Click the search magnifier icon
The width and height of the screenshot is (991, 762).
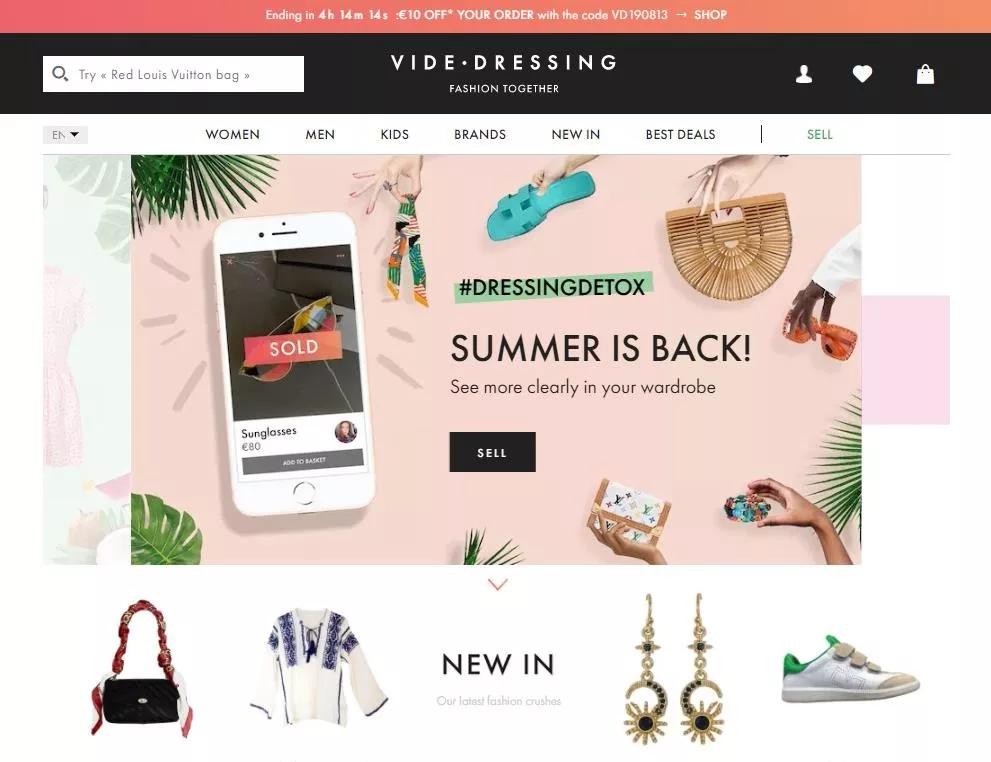coord(60,74)
